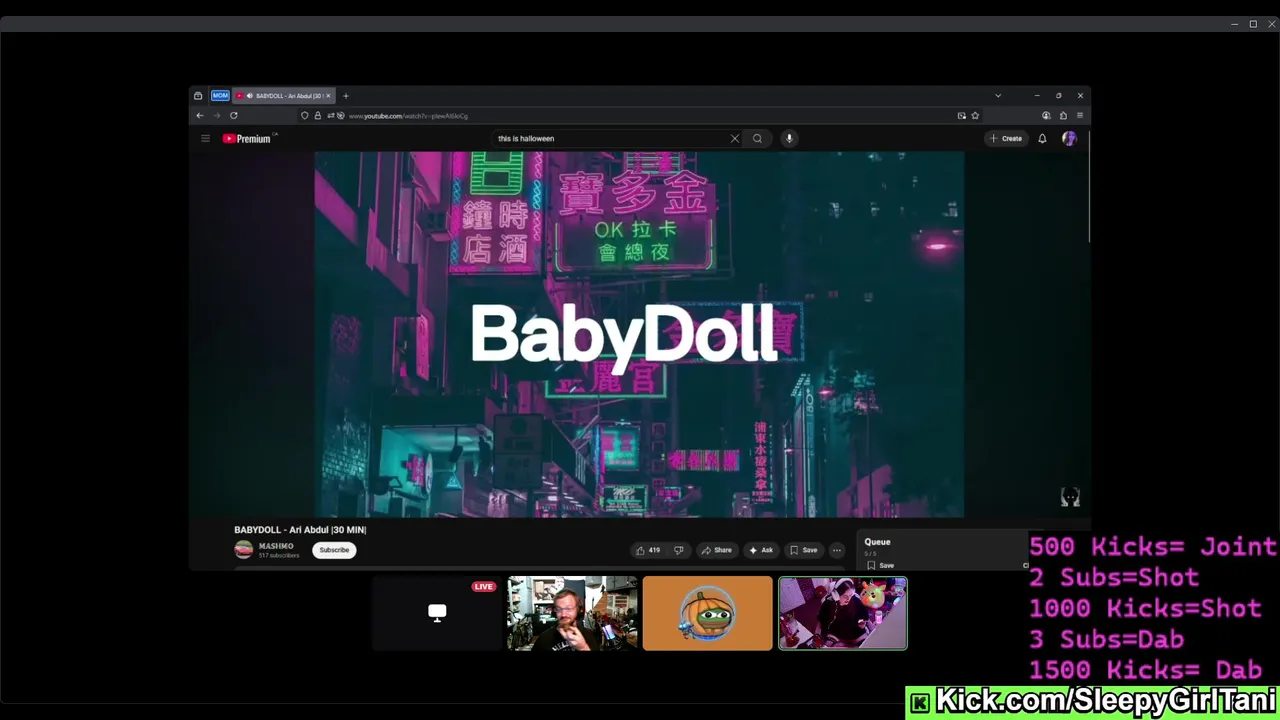Save the queue as a playlist
This screenshot has height=720, width=1280.
[881, 565]
